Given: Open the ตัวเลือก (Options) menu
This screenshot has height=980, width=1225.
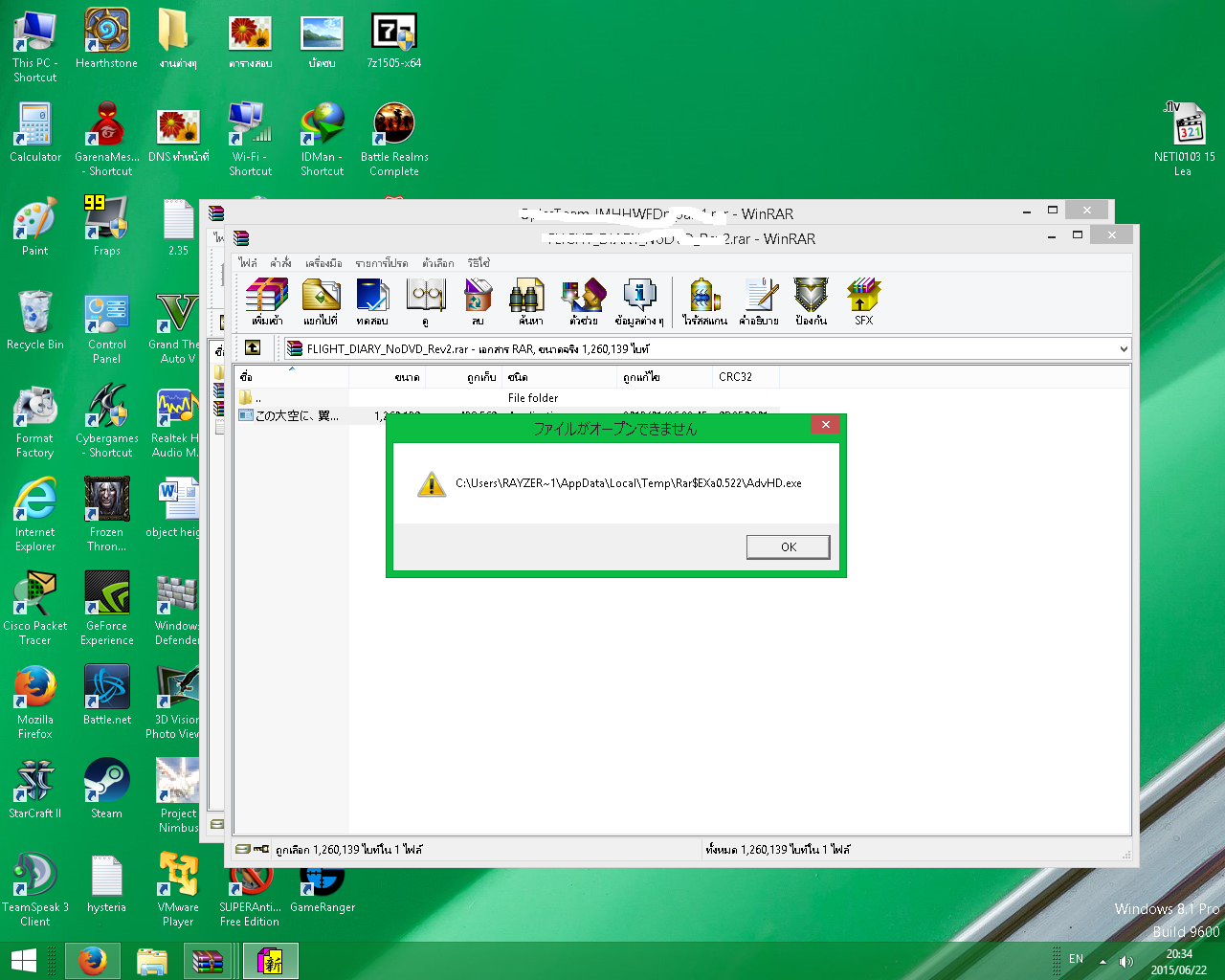Looking at the screenshot, I should coord(438,263).
